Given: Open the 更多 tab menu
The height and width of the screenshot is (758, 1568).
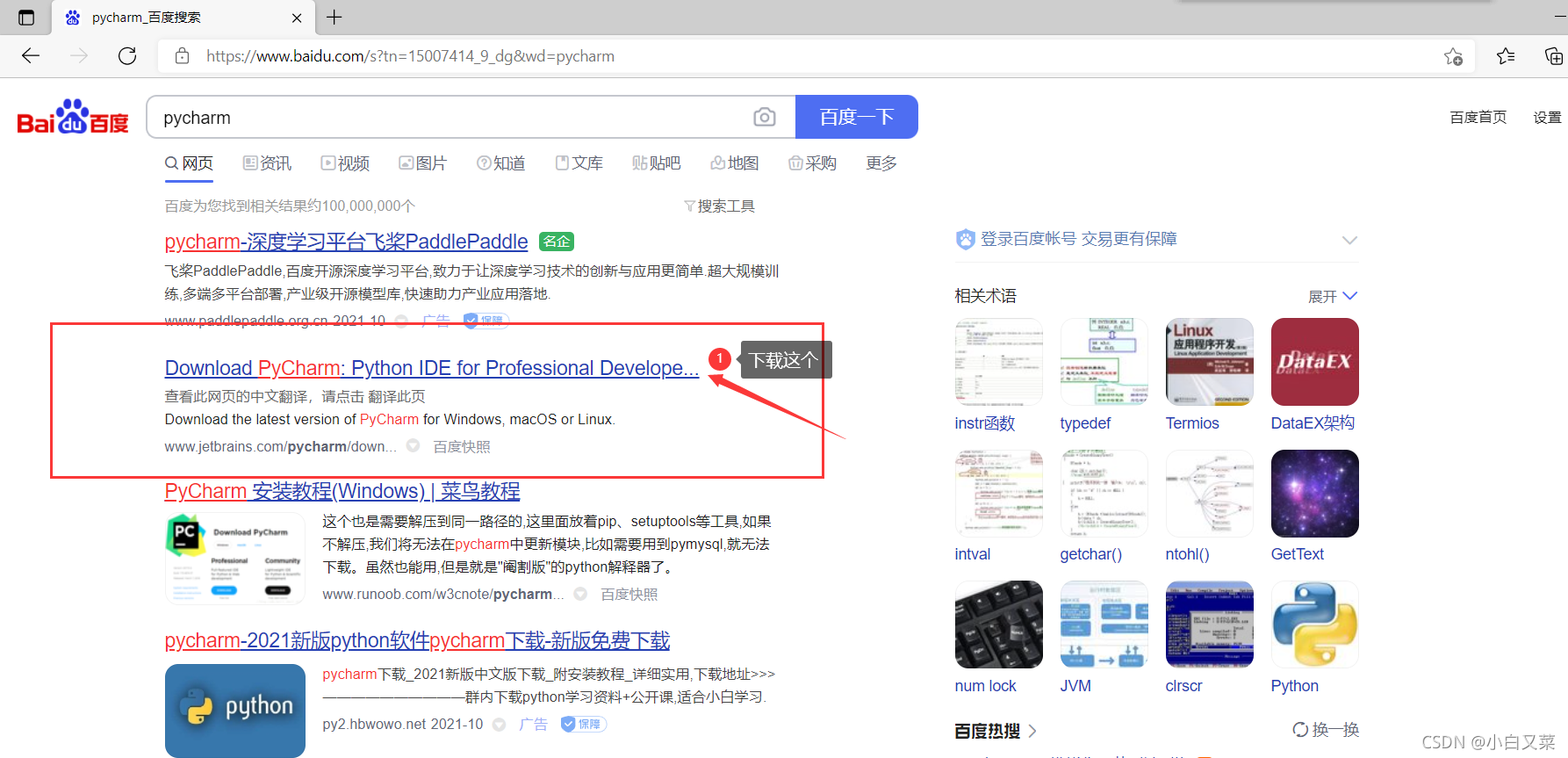Looking at the screenshot, I should coord(881,163).
